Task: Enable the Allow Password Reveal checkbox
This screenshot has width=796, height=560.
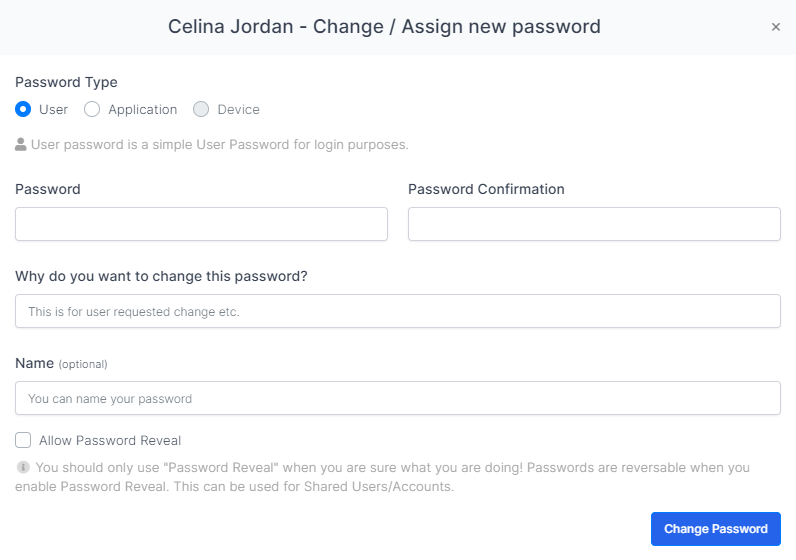Action: pyautogui.click(x=24, y=440)
